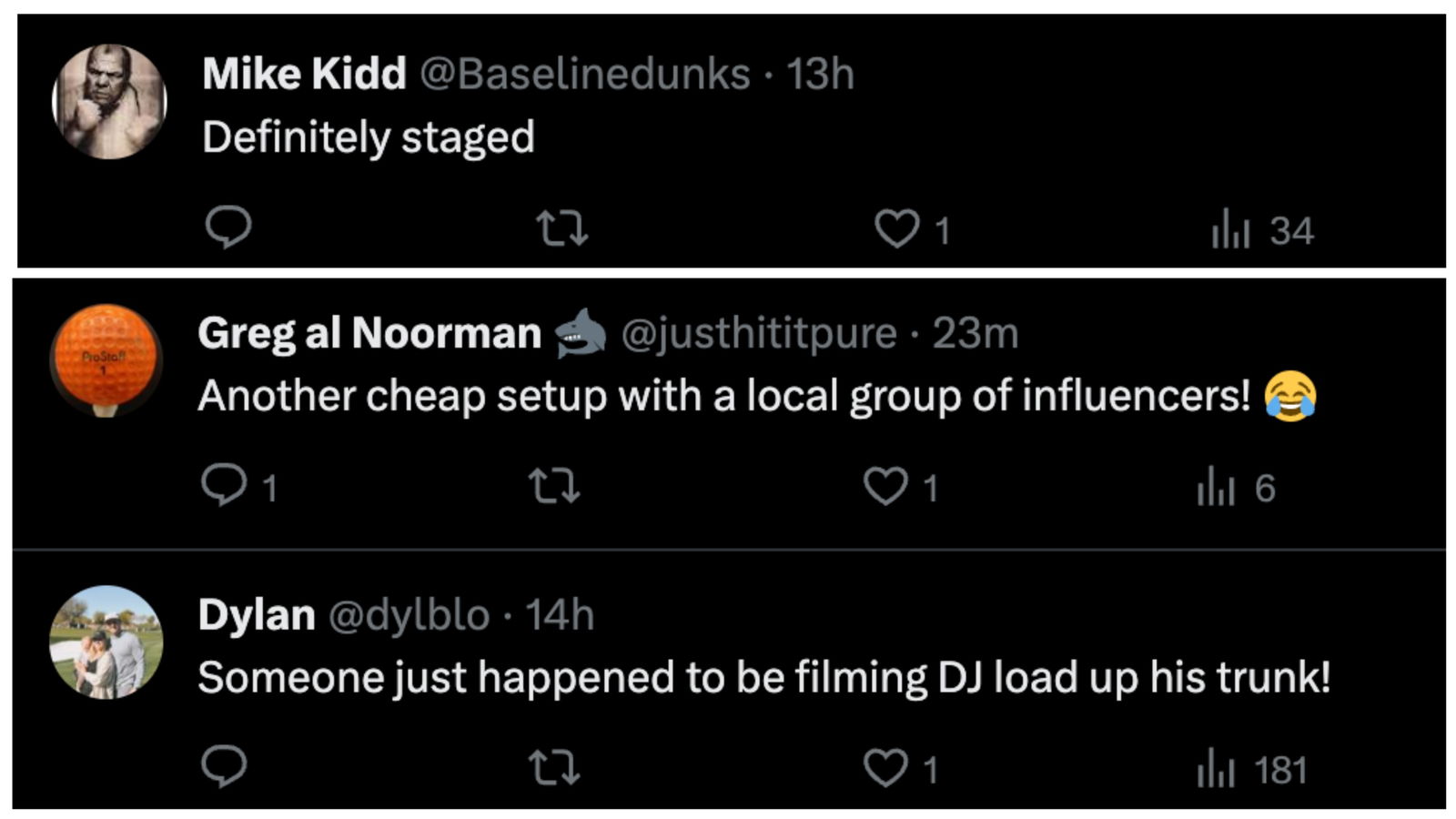View analytics for Mike Kidd's tweet
Screen dimensions: 1456x819
[1231, 229]
